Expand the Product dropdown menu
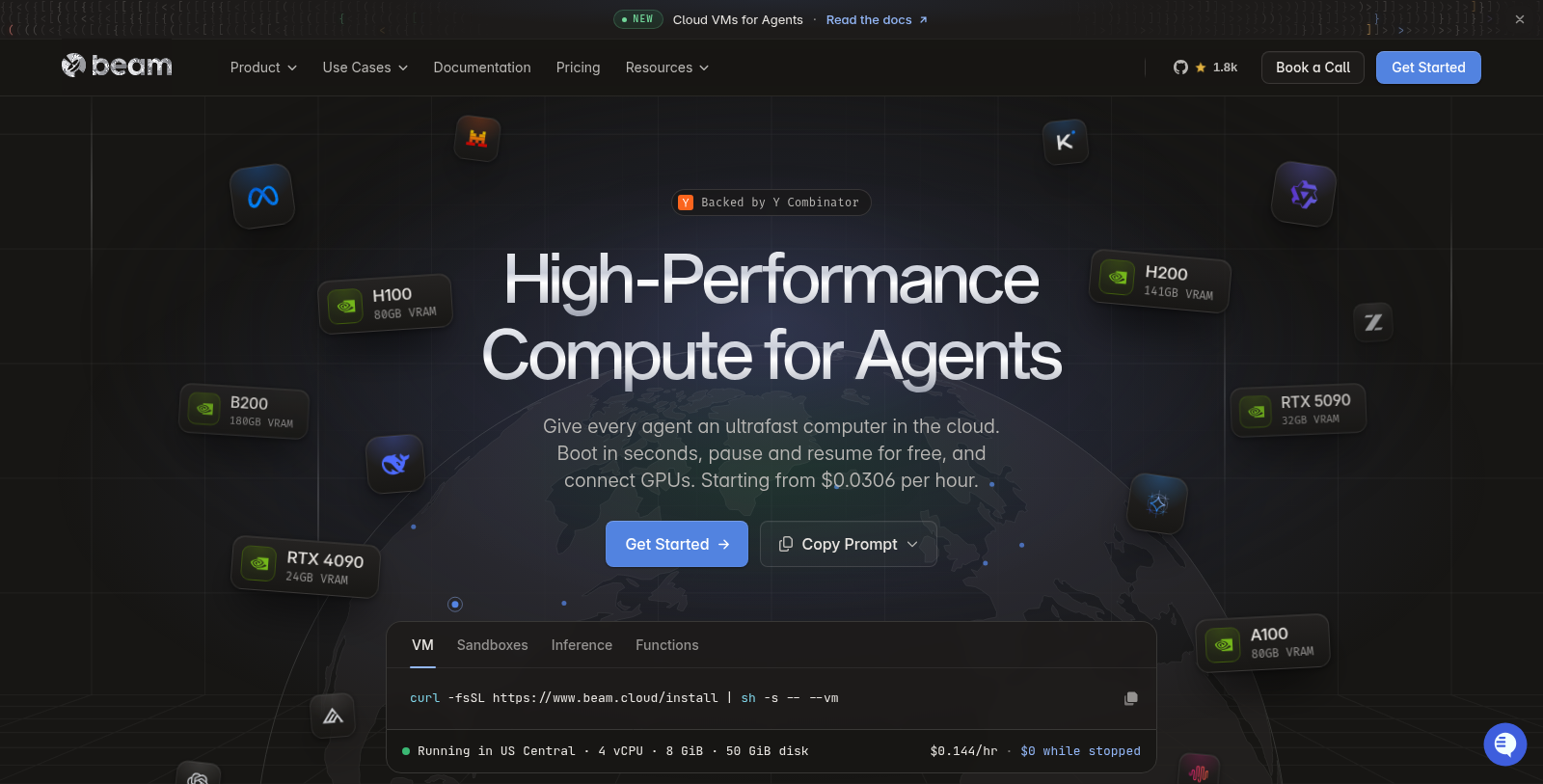 coord(263,68)
